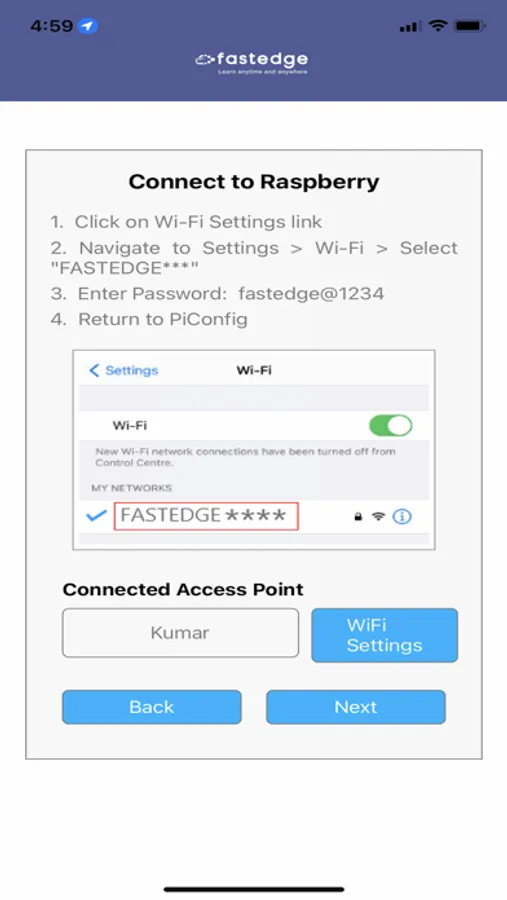
Task: Tap the home indicator bar at bottom
Action: 254,889
